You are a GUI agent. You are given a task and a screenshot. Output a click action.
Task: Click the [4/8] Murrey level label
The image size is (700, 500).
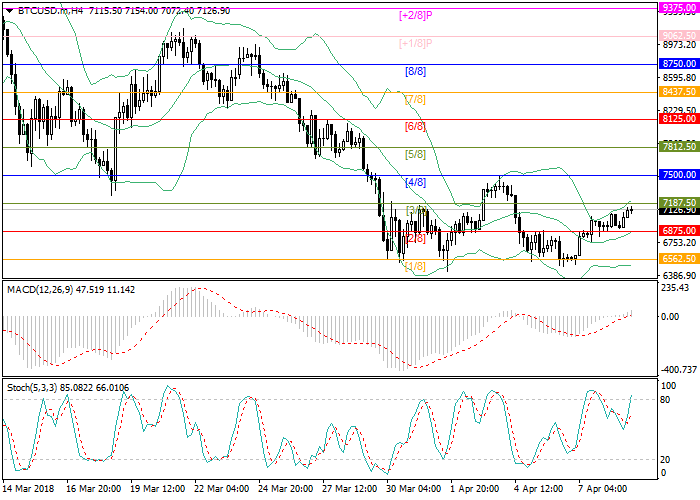coord(415,183)
